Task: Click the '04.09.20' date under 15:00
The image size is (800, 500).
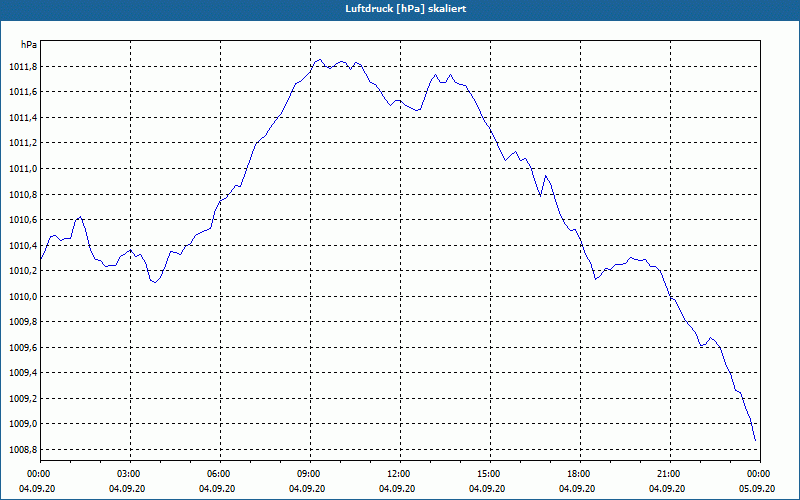Action: (487, 489)
